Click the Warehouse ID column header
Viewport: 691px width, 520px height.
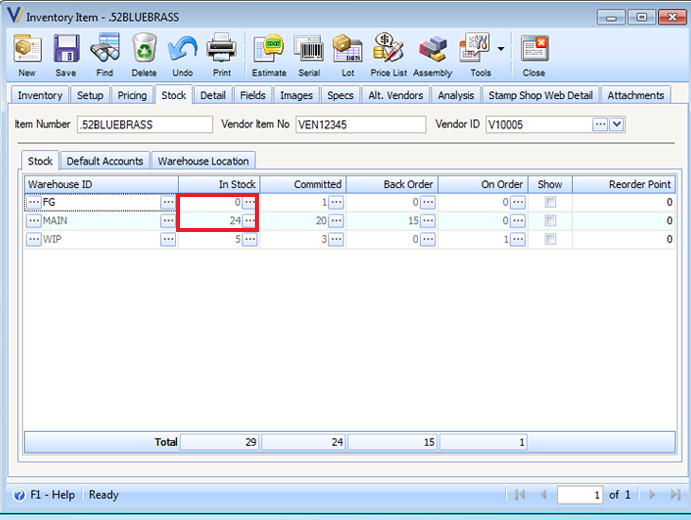point(101,184)
